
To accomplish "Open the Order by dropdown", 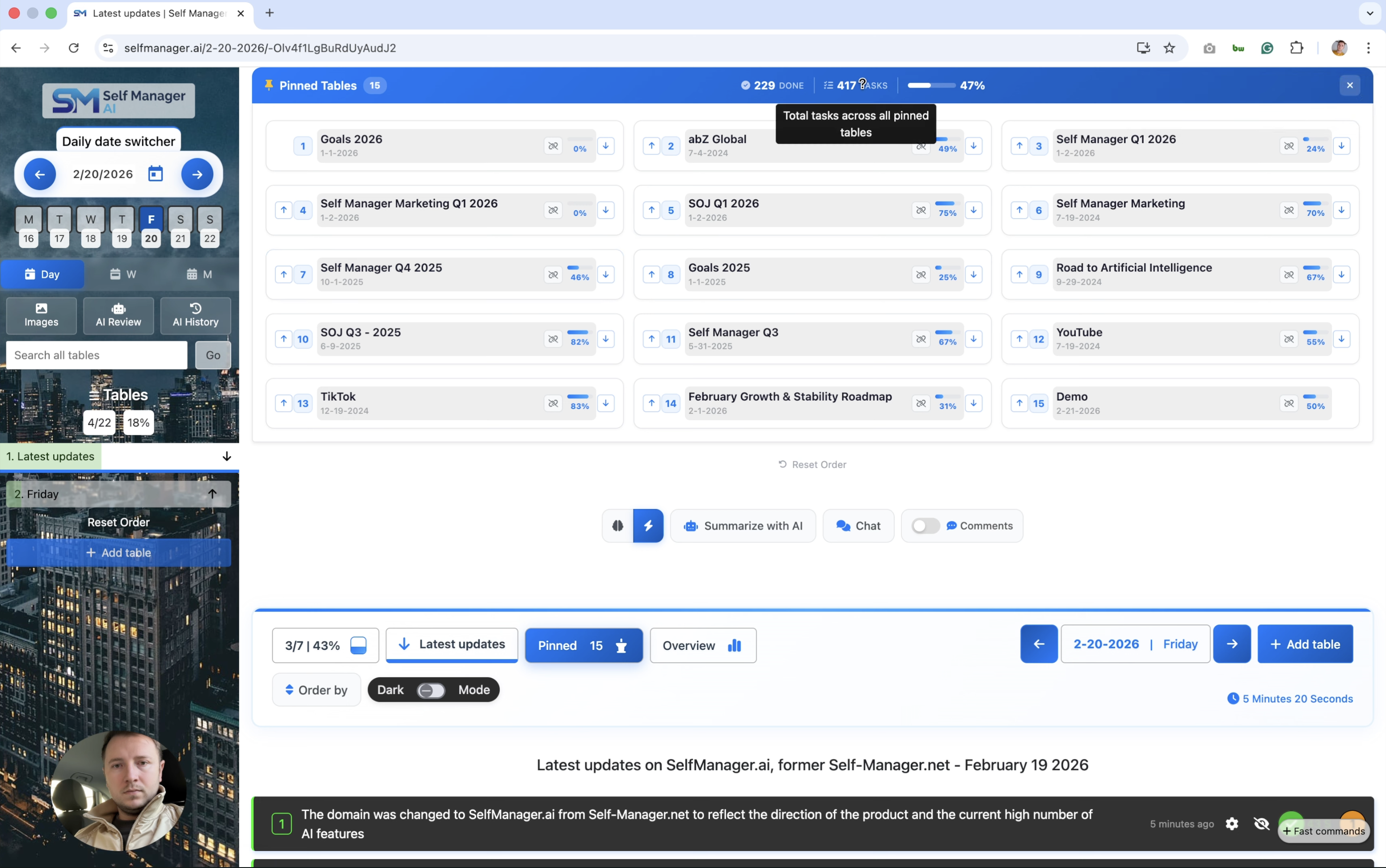I will pos(317,690).
